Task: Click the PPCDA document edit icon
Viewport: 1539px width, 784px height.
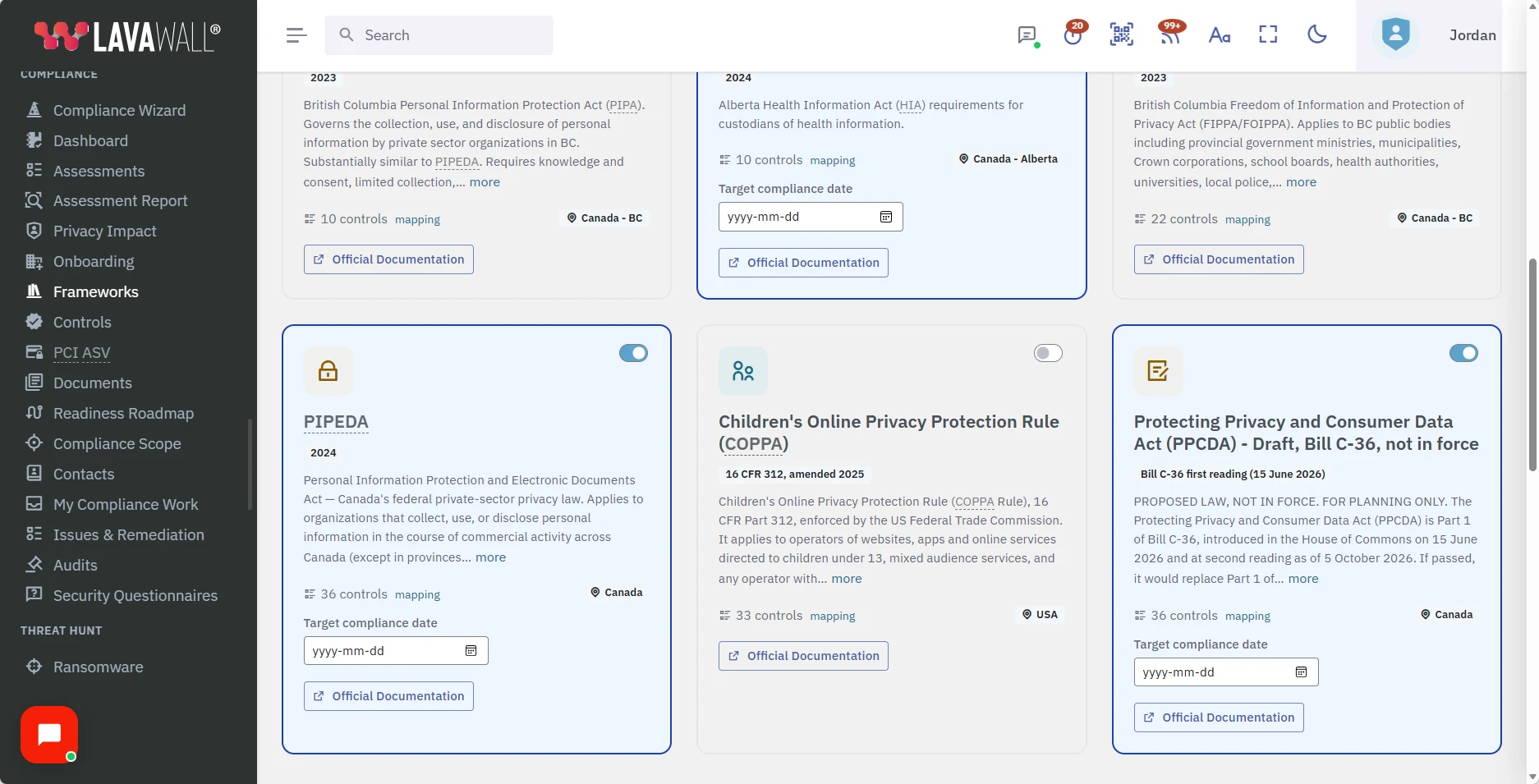Action: (x=1158, y=370)
